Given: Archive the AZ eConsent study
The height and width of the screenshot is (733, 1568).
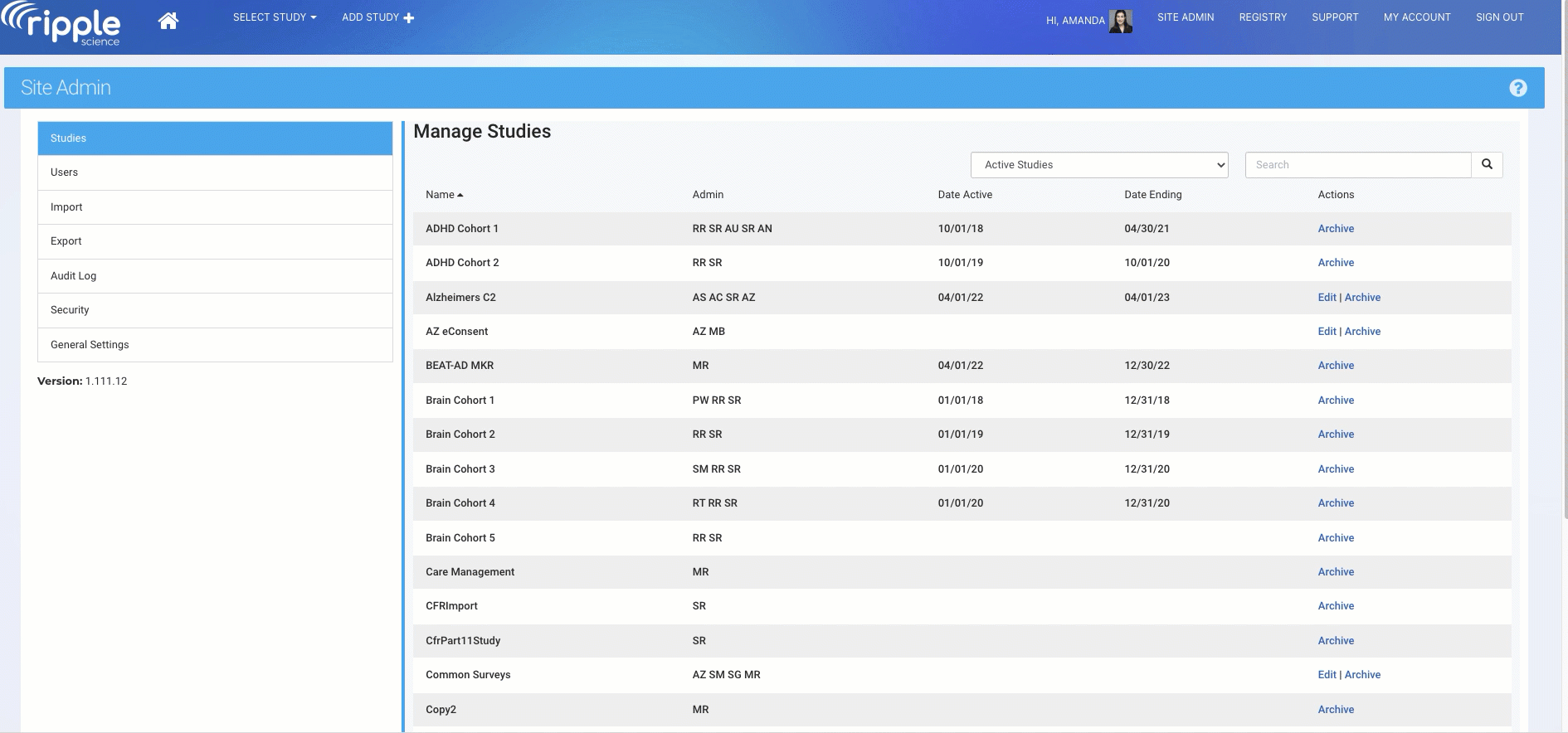Looking at the screenshot, I should coord(1362,332).
